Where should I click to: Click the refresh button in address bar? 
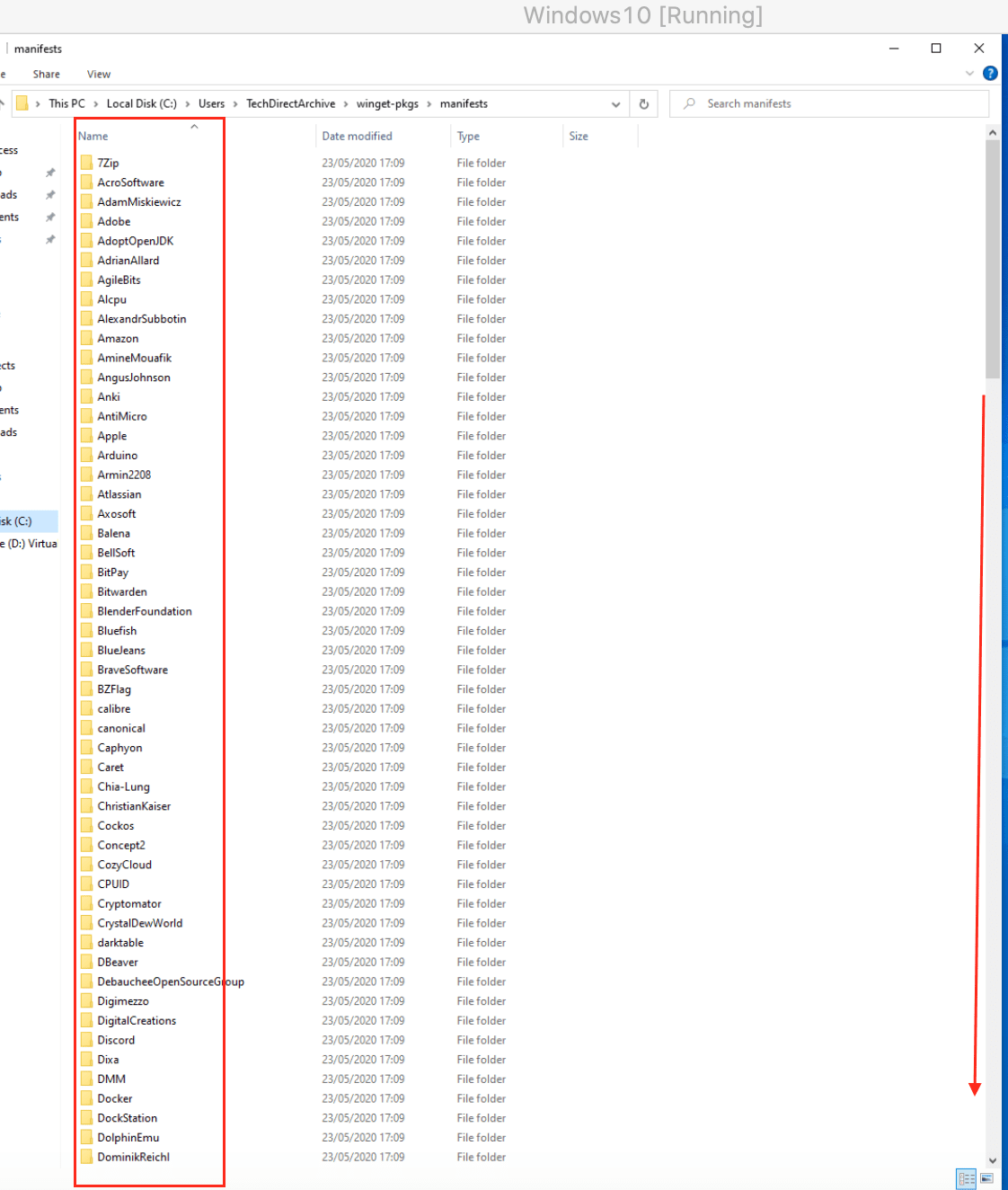point(643,104)
